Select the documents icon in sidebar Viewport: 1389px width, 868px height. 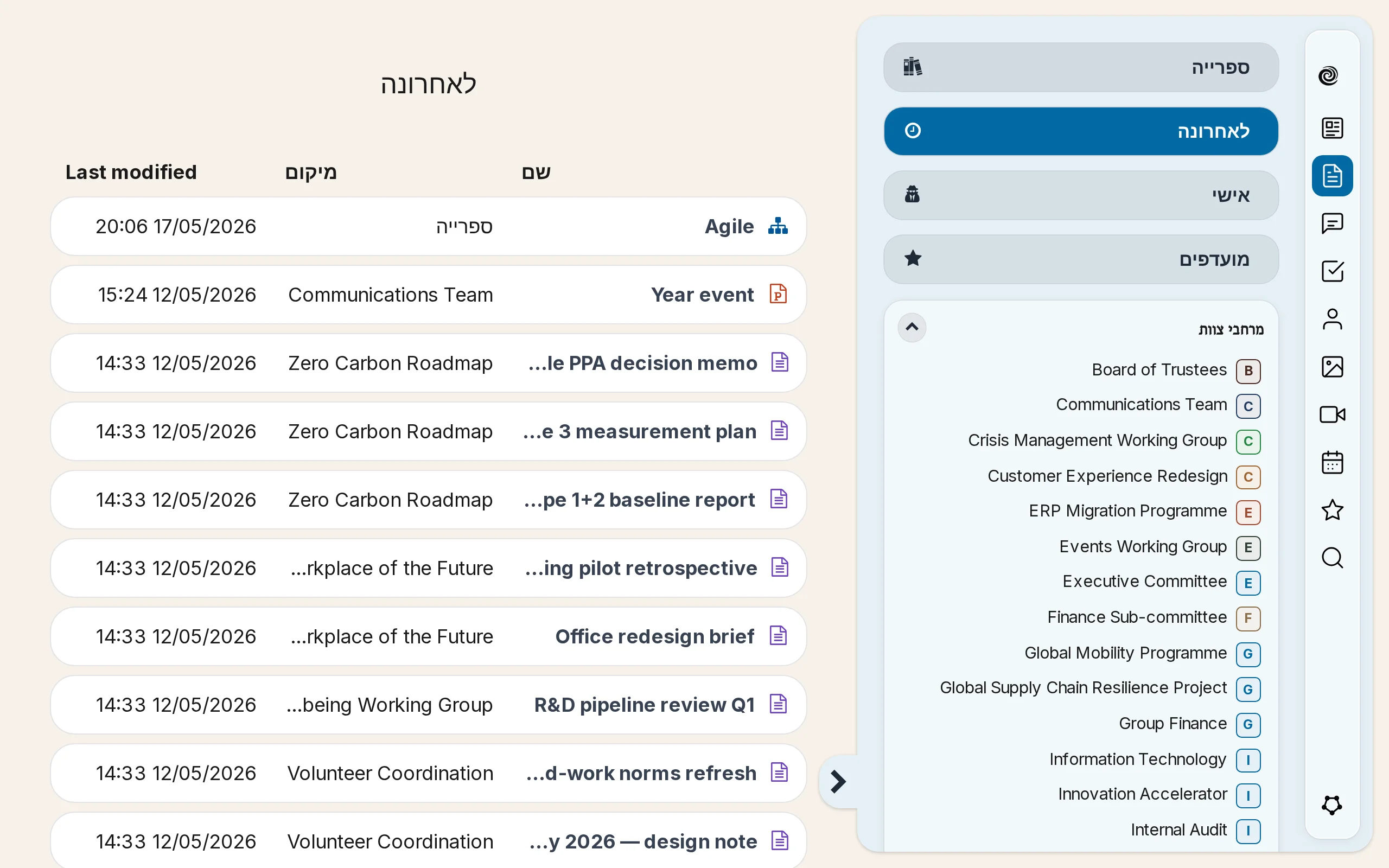click(1331, 176)
